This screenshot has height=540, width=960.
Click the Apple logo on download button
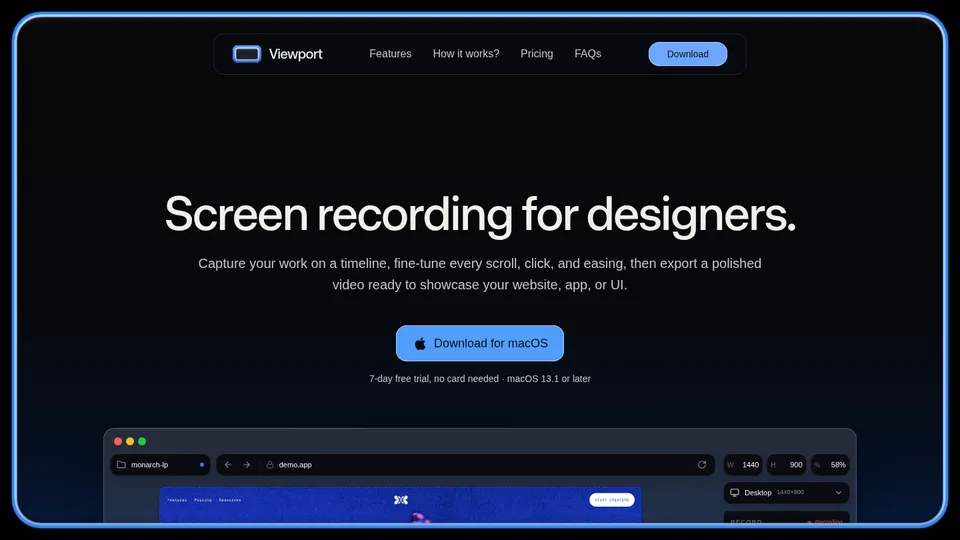click(420, 343)
